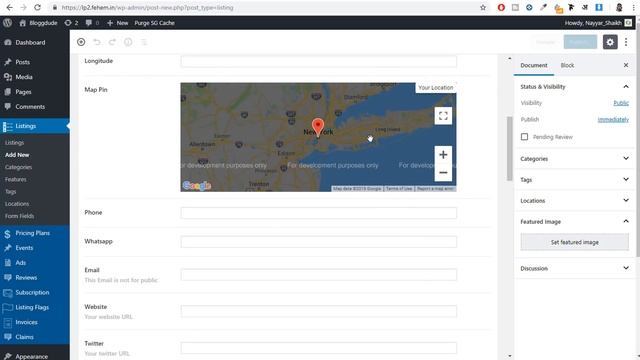
Task: Open comments bubble in admin bar
Action: coord(92,23)
